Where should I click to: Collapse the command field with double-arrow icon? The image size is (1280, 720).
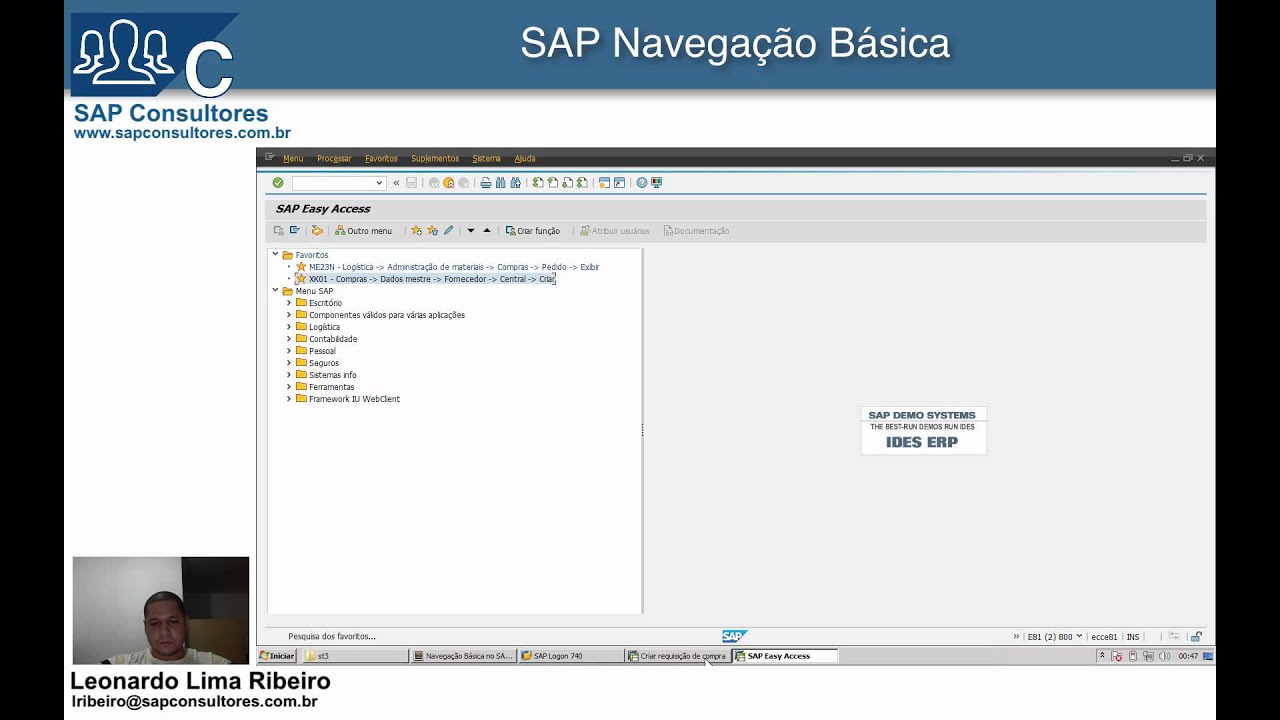point(397,183)
